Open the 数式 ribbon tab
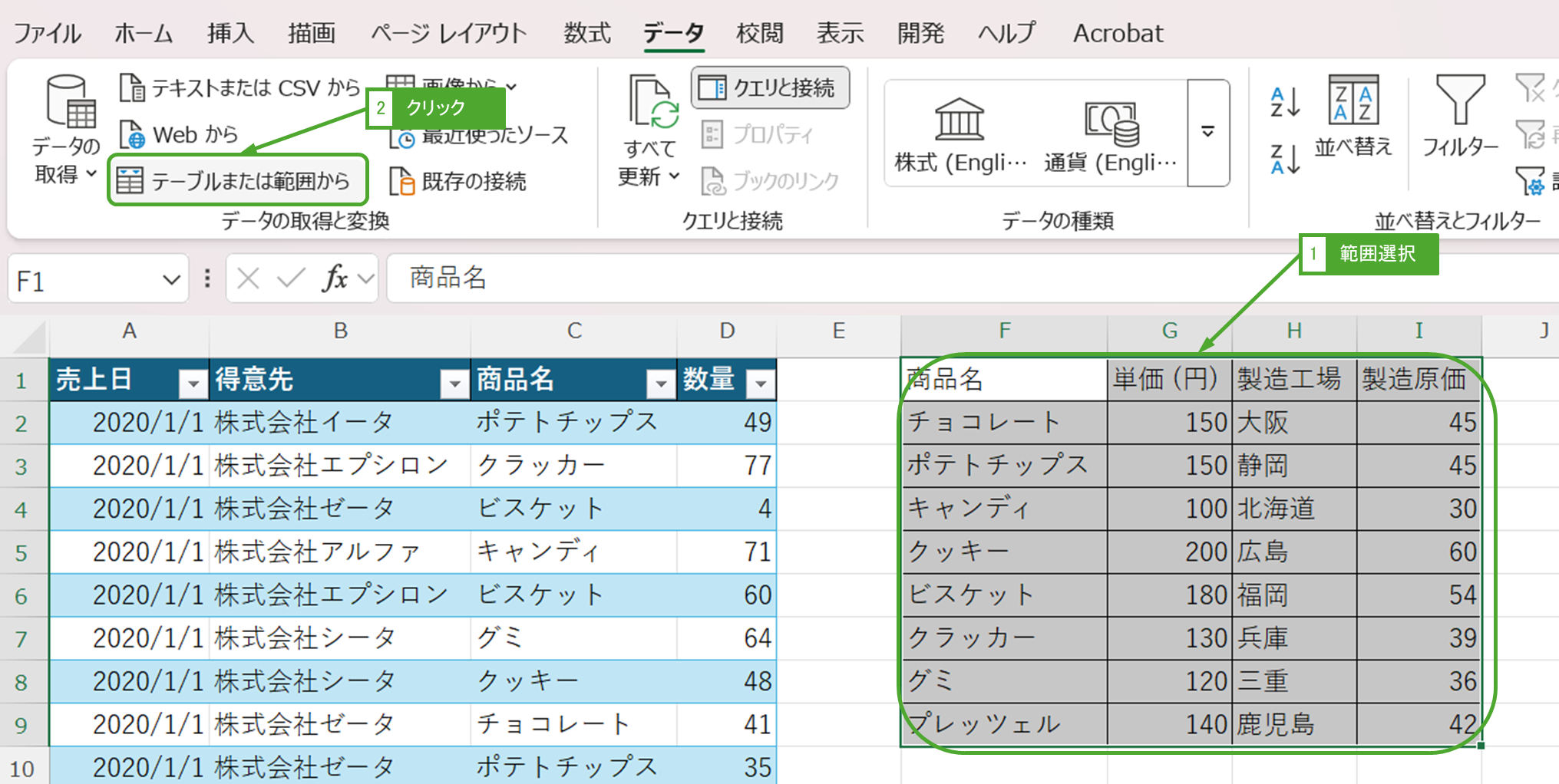This screenshot has width=1559, height=784. 587,33
